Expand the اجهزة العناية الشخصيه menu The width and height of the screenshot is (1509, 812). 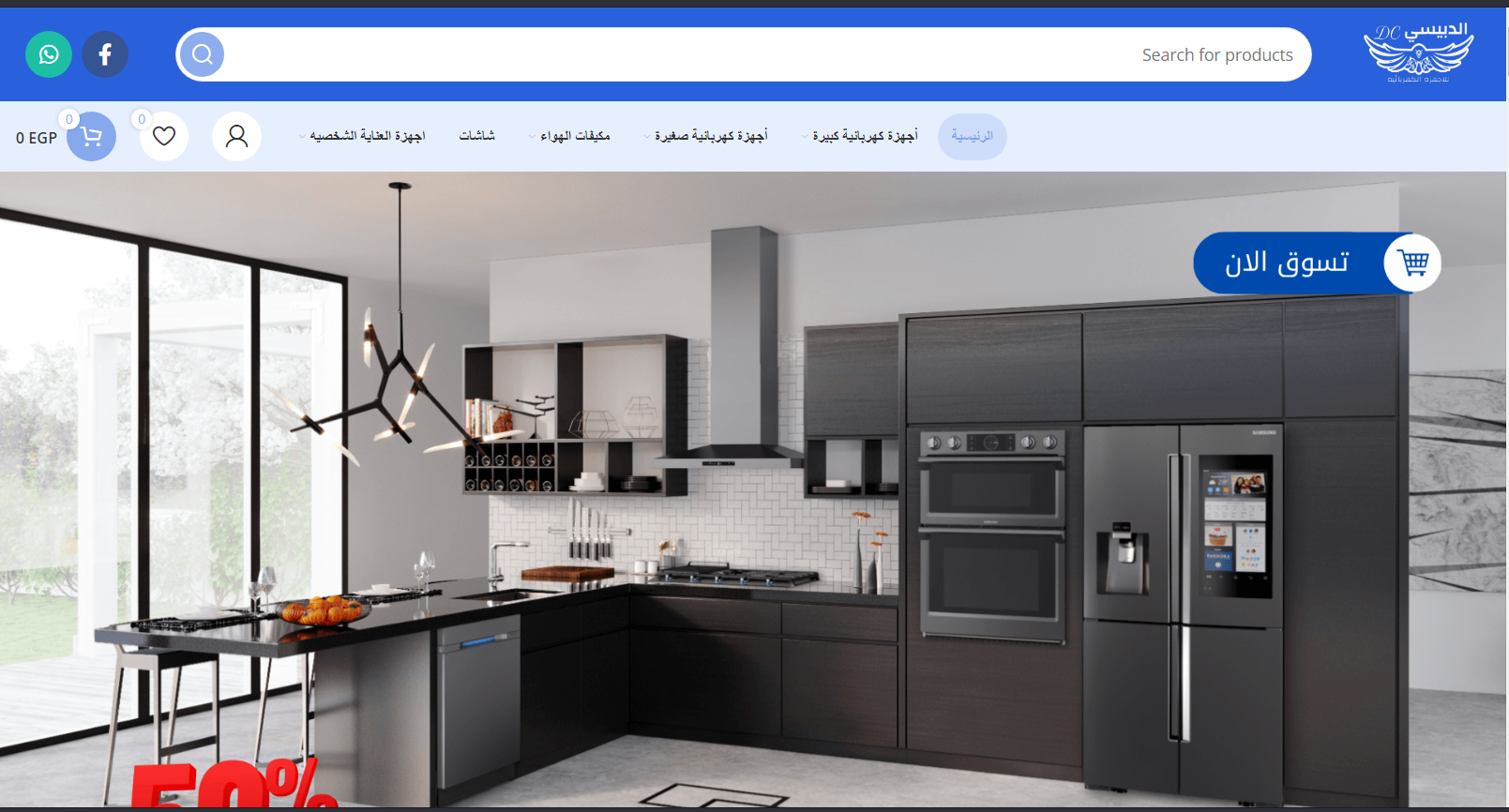click(x=367, y=137)
